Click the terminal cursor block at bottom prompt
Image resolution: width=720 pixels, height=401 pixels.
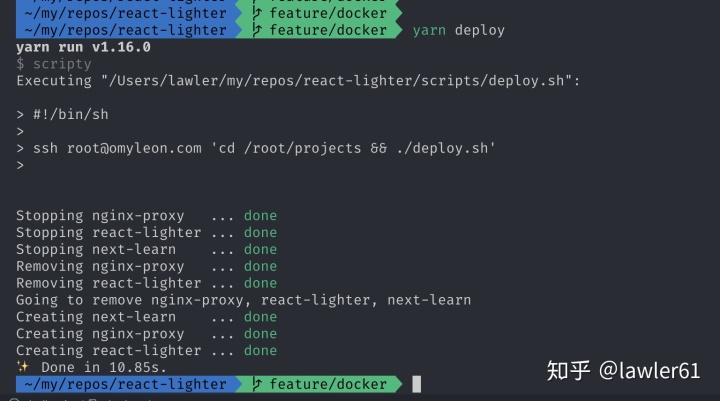pos(416,384)
